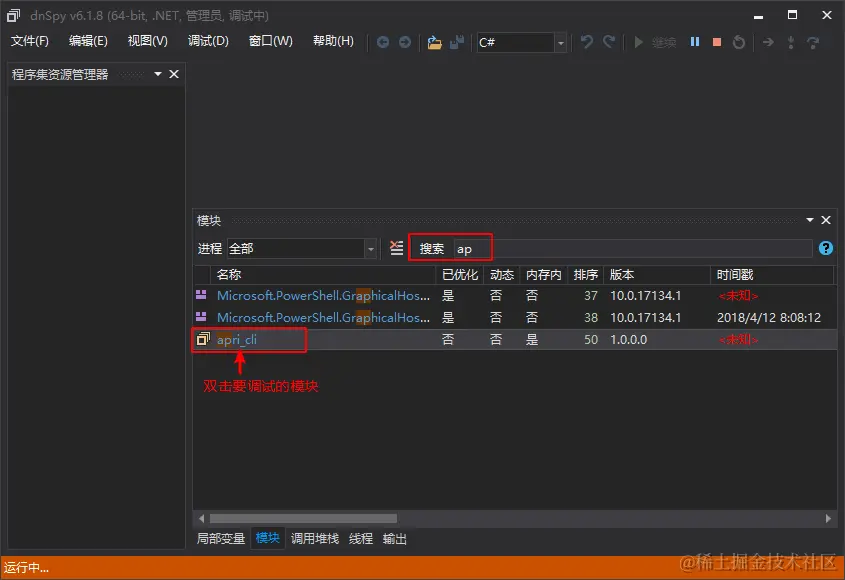Click the step over icon
Screen dimensions: 845x580
pyautogui.click(x=813, y=42)
